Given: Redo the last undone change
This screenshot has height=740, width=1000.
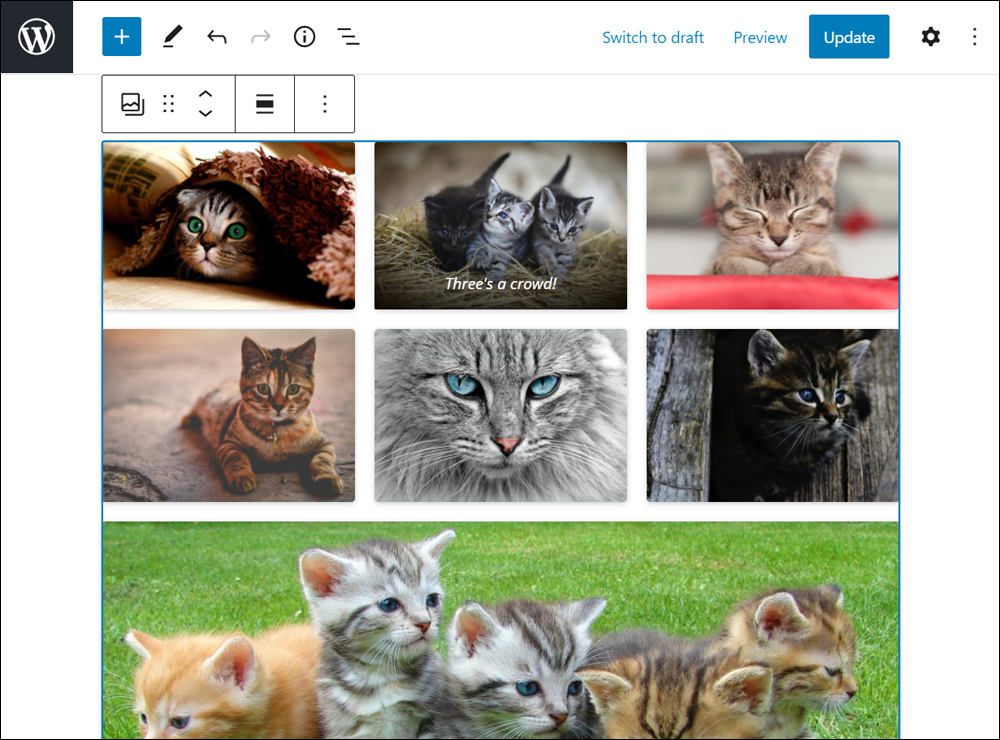Looking at the screenshot, I should (x=260, y=37).
